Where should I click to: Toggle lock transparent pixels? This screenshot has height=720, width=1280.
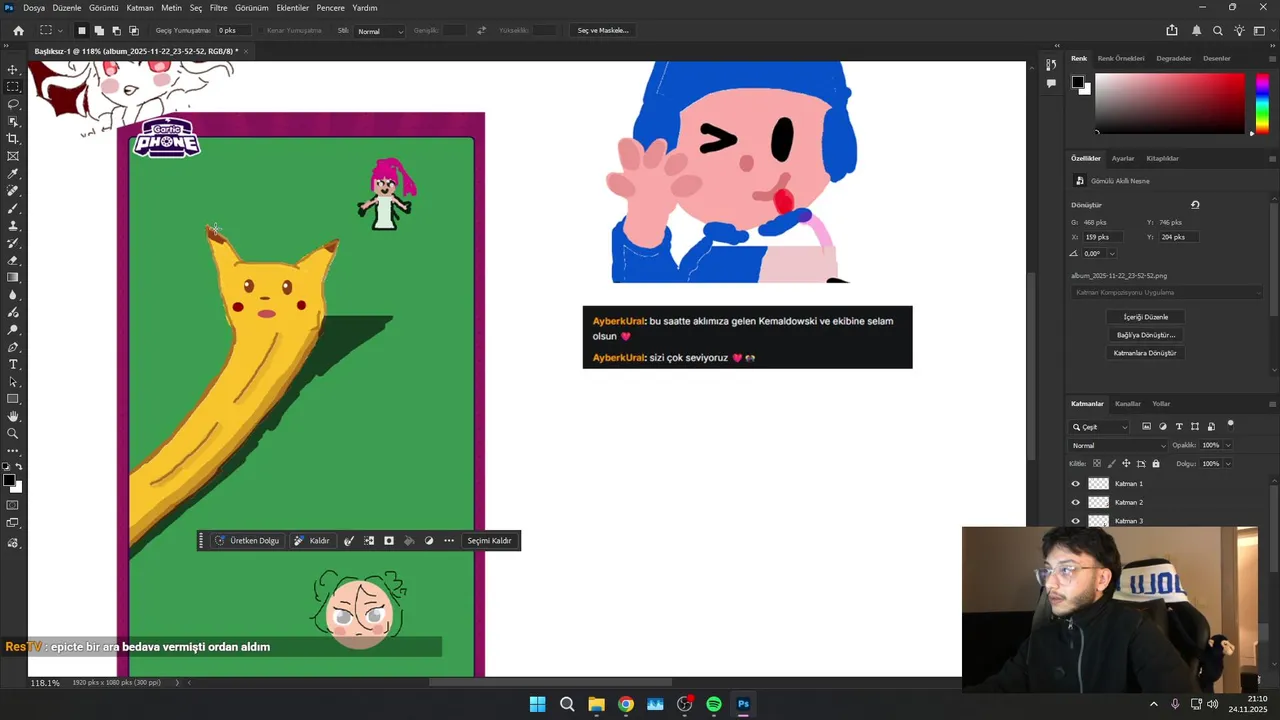tap(1097, 464)
